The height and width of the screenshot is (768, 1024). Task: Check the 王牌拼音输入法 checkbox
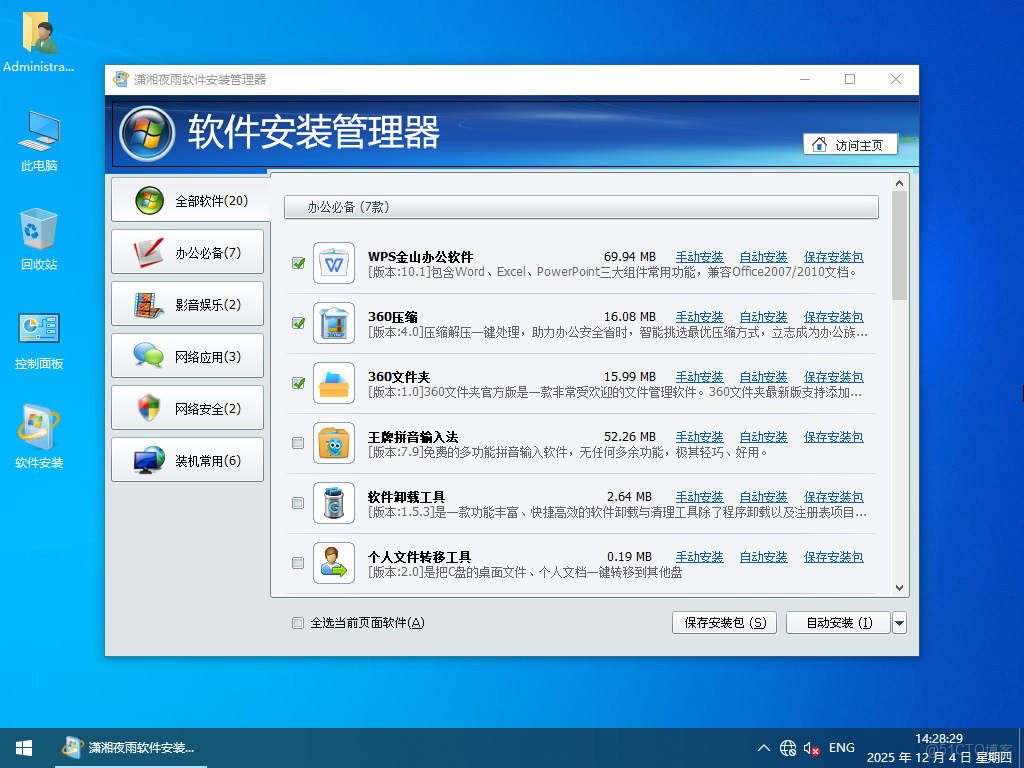[x=297, y=442]
